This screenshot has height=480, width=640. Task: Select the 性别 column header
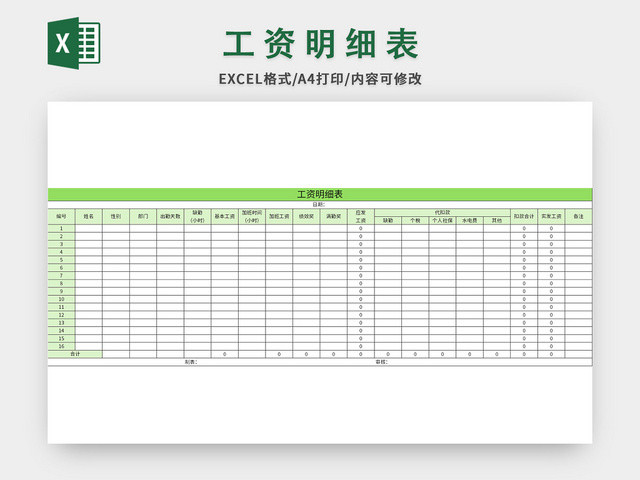[x=116, y=216]
